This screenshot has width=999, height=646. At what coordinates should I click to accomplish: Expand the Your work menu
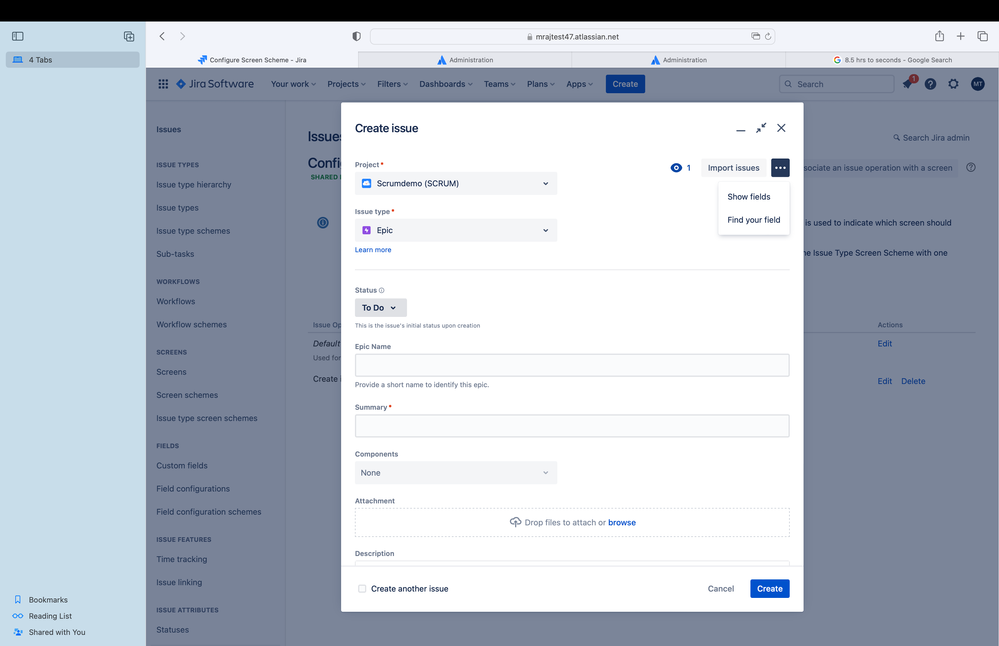(293, 84)
